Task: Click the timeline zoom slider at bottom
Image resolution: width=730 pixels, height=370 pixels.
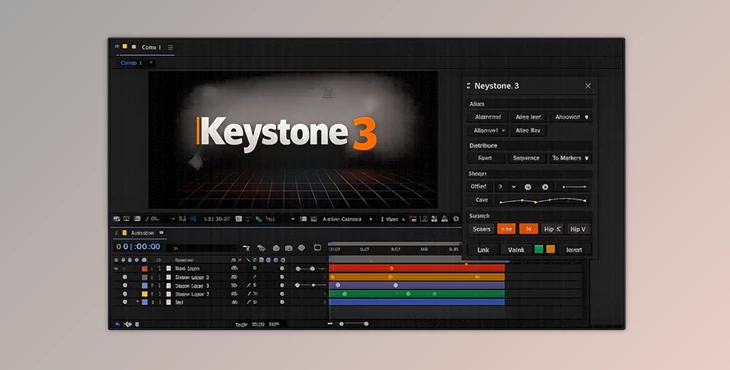Action: point(354,324)
